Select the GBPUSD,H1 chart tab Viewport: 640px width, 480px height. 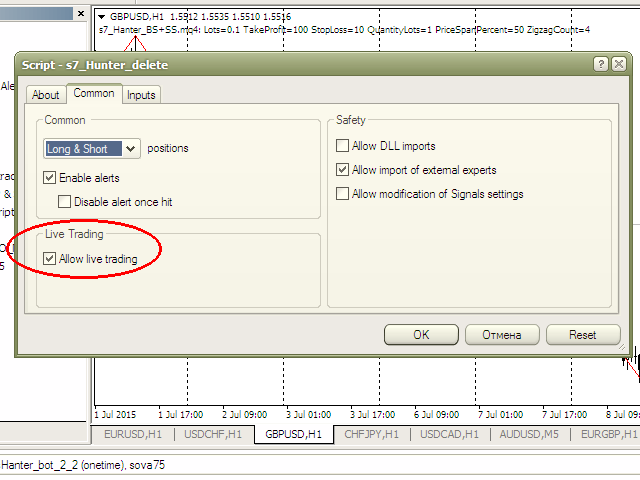click(293, 434)
